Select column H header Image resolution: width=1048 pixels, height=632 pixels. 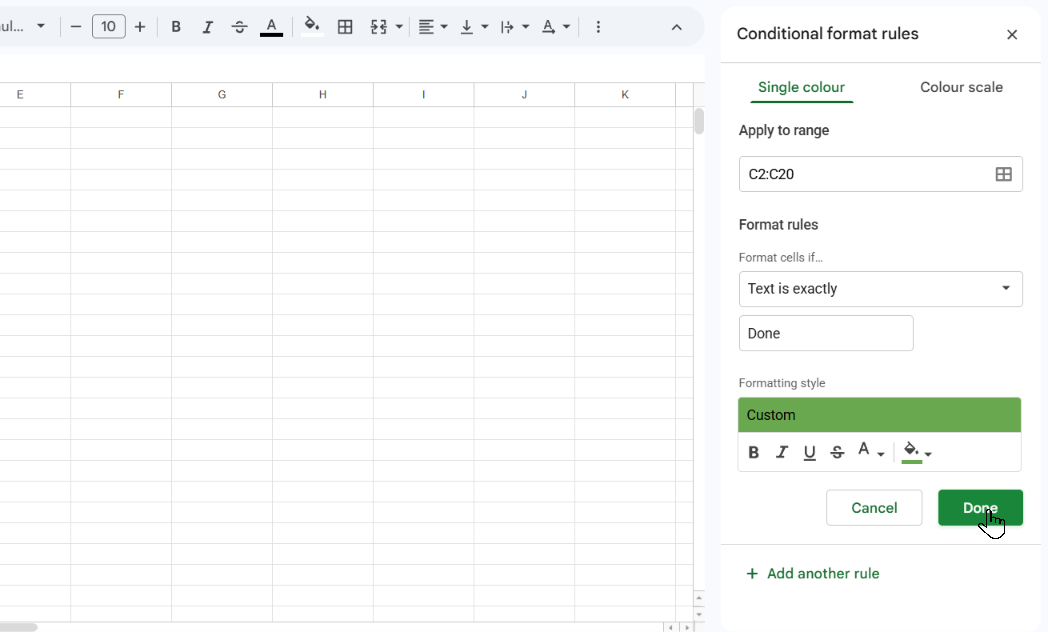click(x=323, y=95)
